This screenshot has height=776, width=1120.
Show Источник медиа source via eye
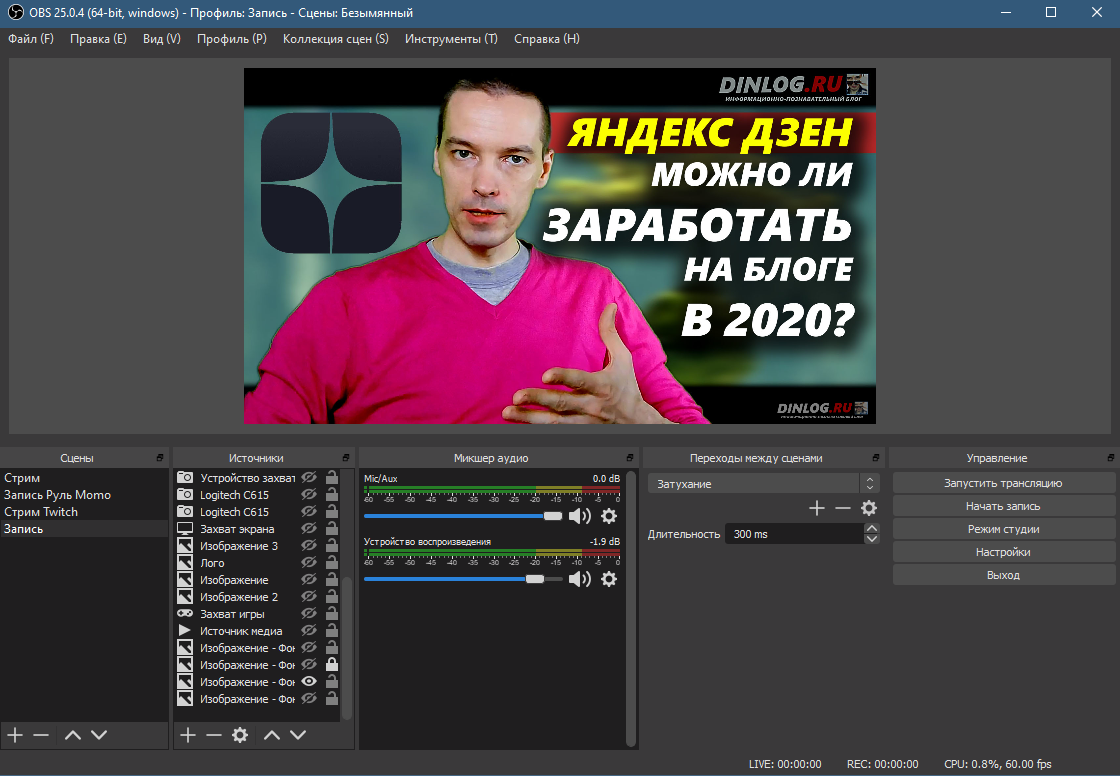(309, 631)
